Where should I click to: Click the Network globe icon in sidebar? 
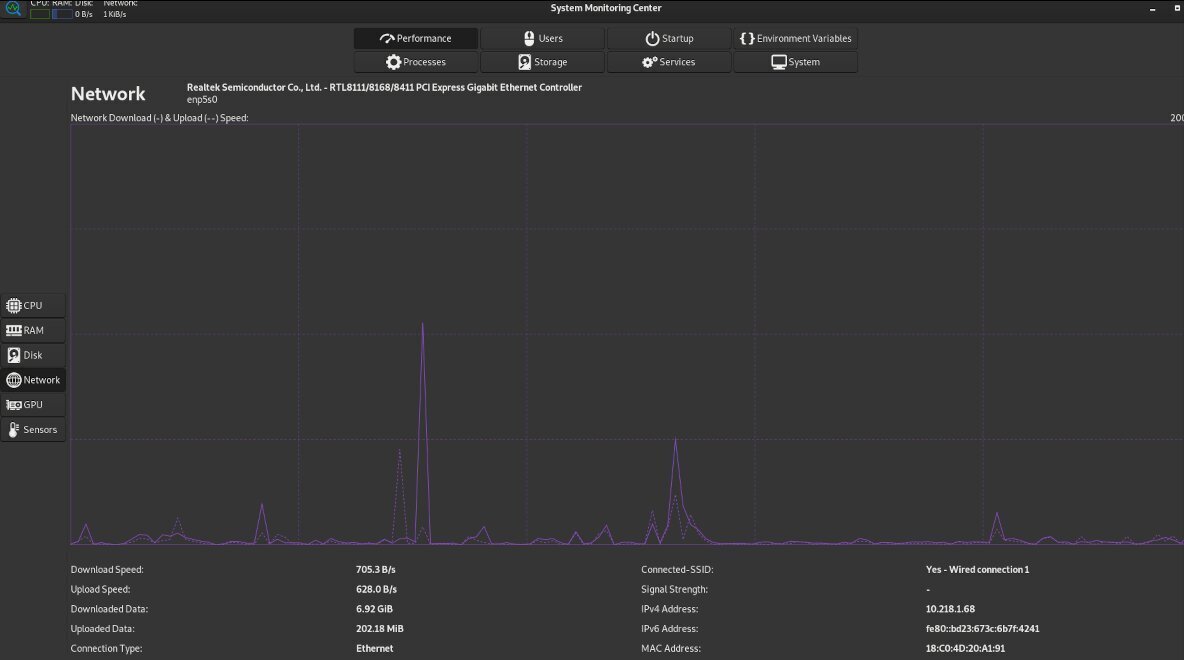(x=14, y=380)
